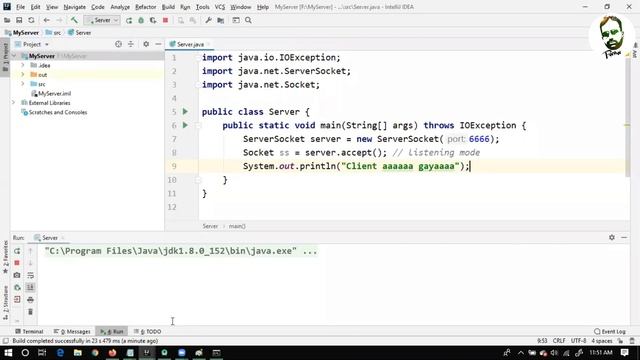This screenshot has width=640, height=360.
Task: Rerun Server in Run panel
Action: click(17, 251)
